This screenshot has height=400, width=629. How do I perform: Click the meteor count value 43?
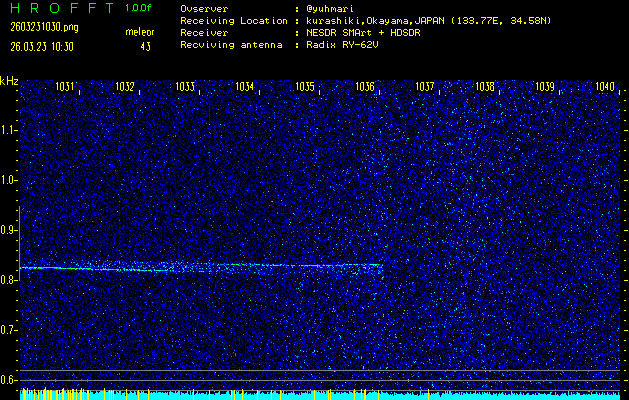click(x=146, y=46)
